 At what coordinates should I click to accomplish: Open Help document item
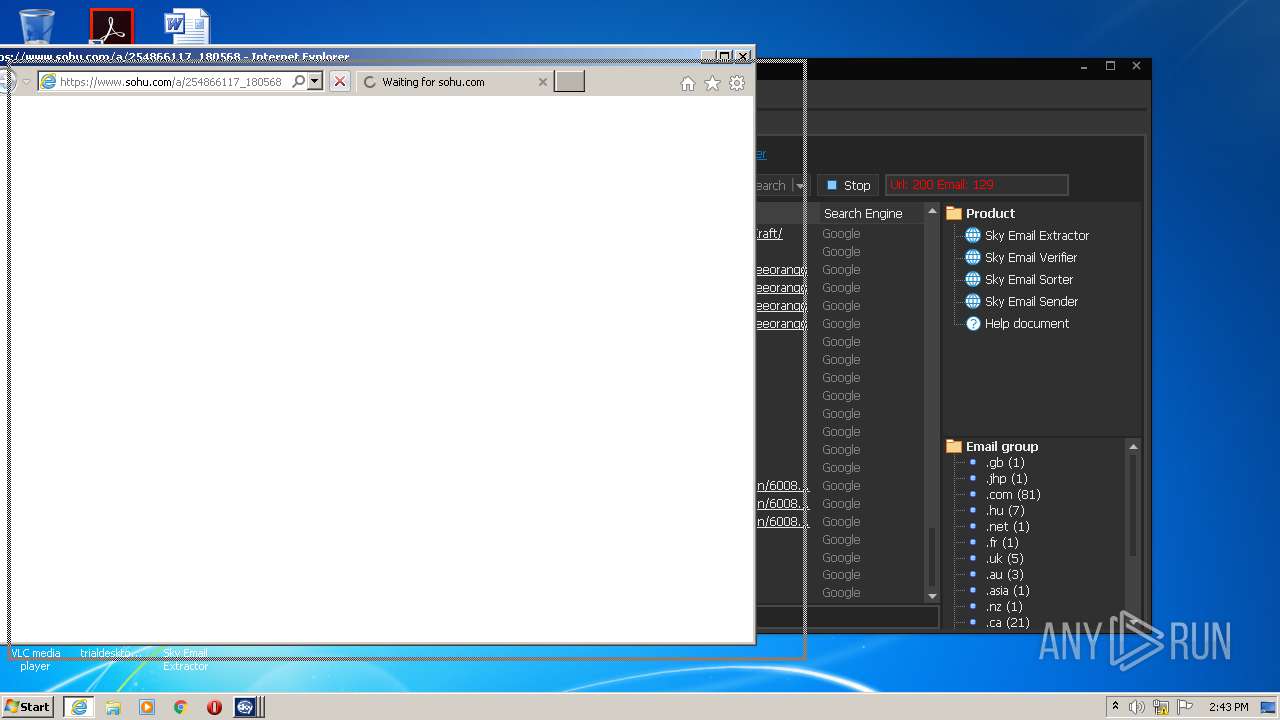(1027, 323)
